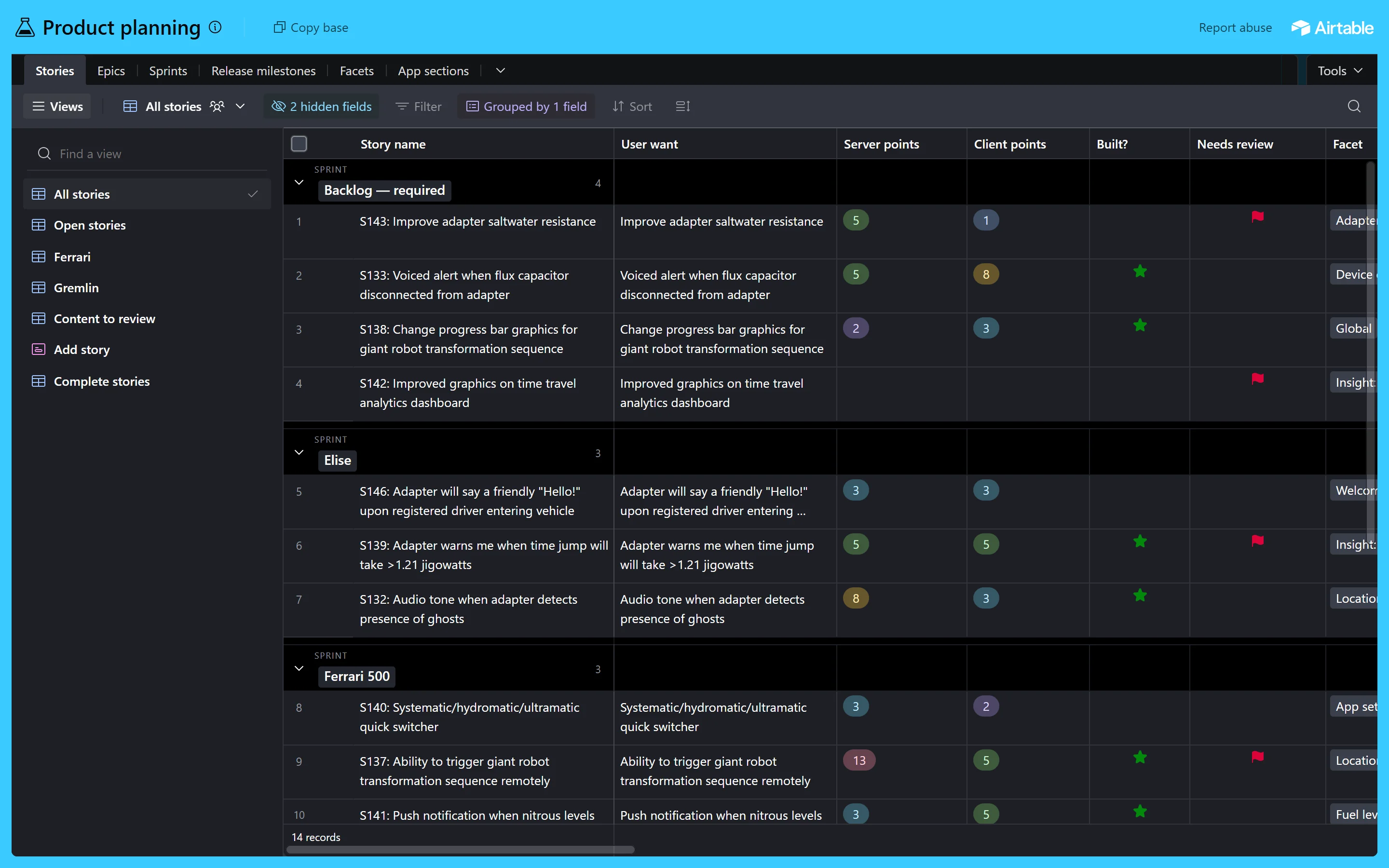
Task: Switch to the Epics tab
Action: tap(111, 70)
